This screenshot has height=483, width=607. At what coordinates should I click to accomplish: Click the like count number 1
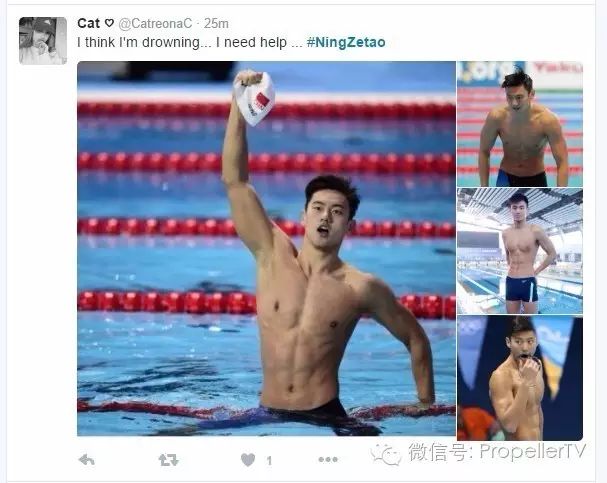click(x=269, y=461)
